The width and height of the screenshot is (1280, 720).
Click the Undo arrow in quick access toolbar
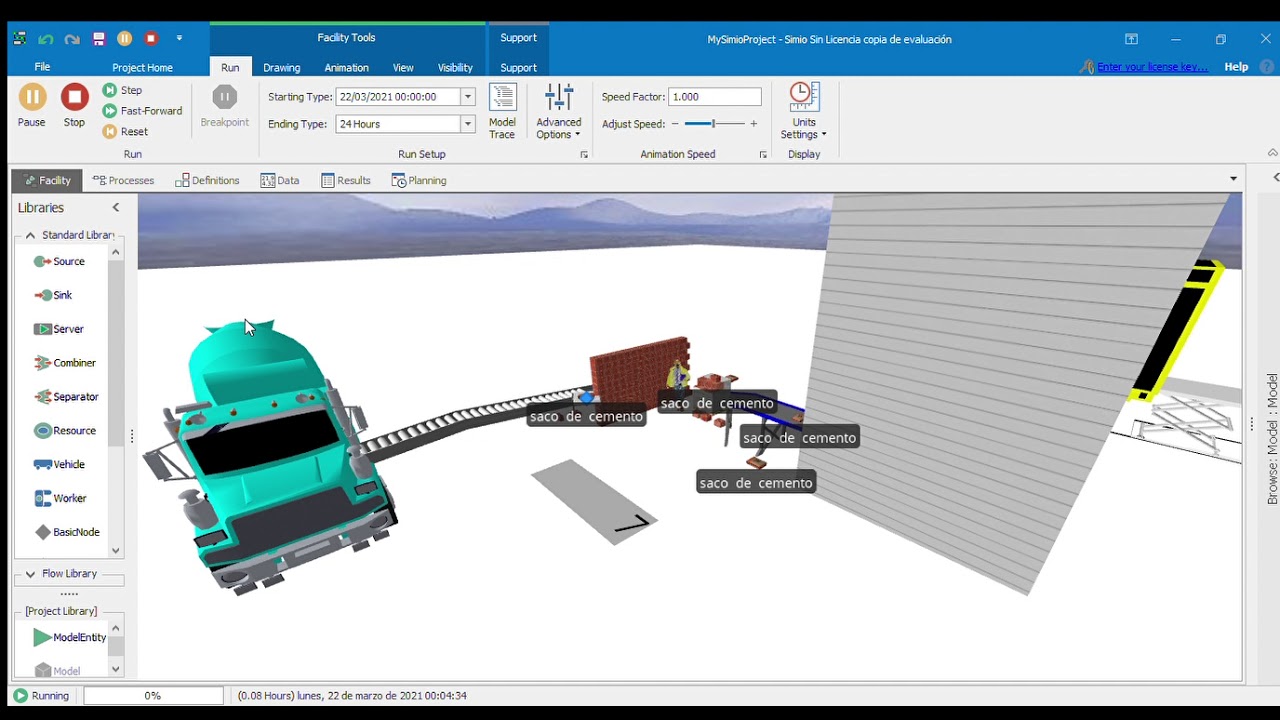[x=45, y=39]
